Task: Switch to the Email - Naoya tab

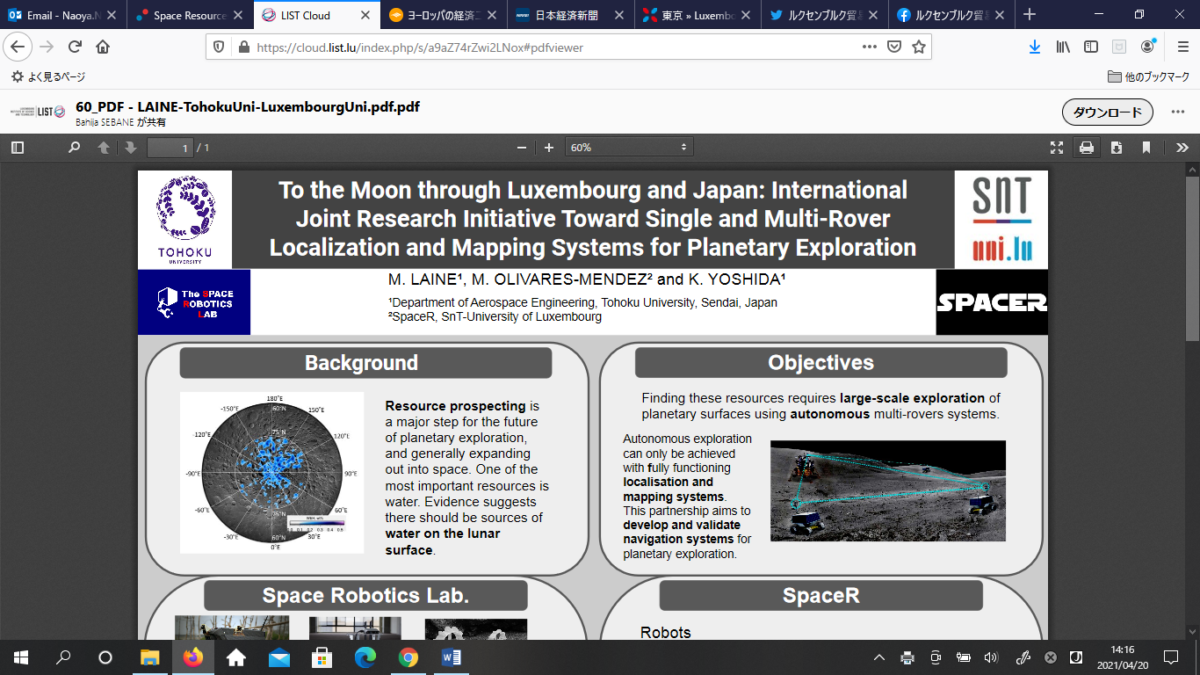Action: [x=63, y=15]
